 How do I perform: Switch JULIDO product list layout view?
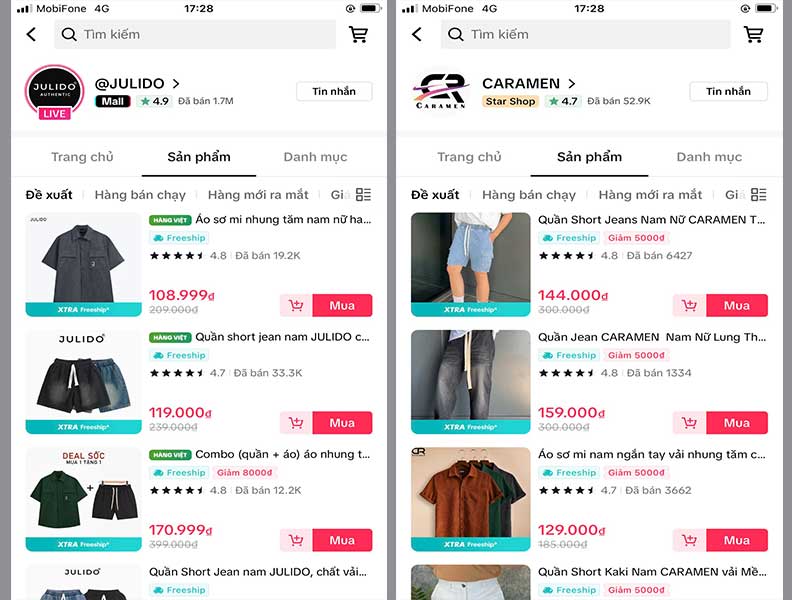click(x=363, y=194)
